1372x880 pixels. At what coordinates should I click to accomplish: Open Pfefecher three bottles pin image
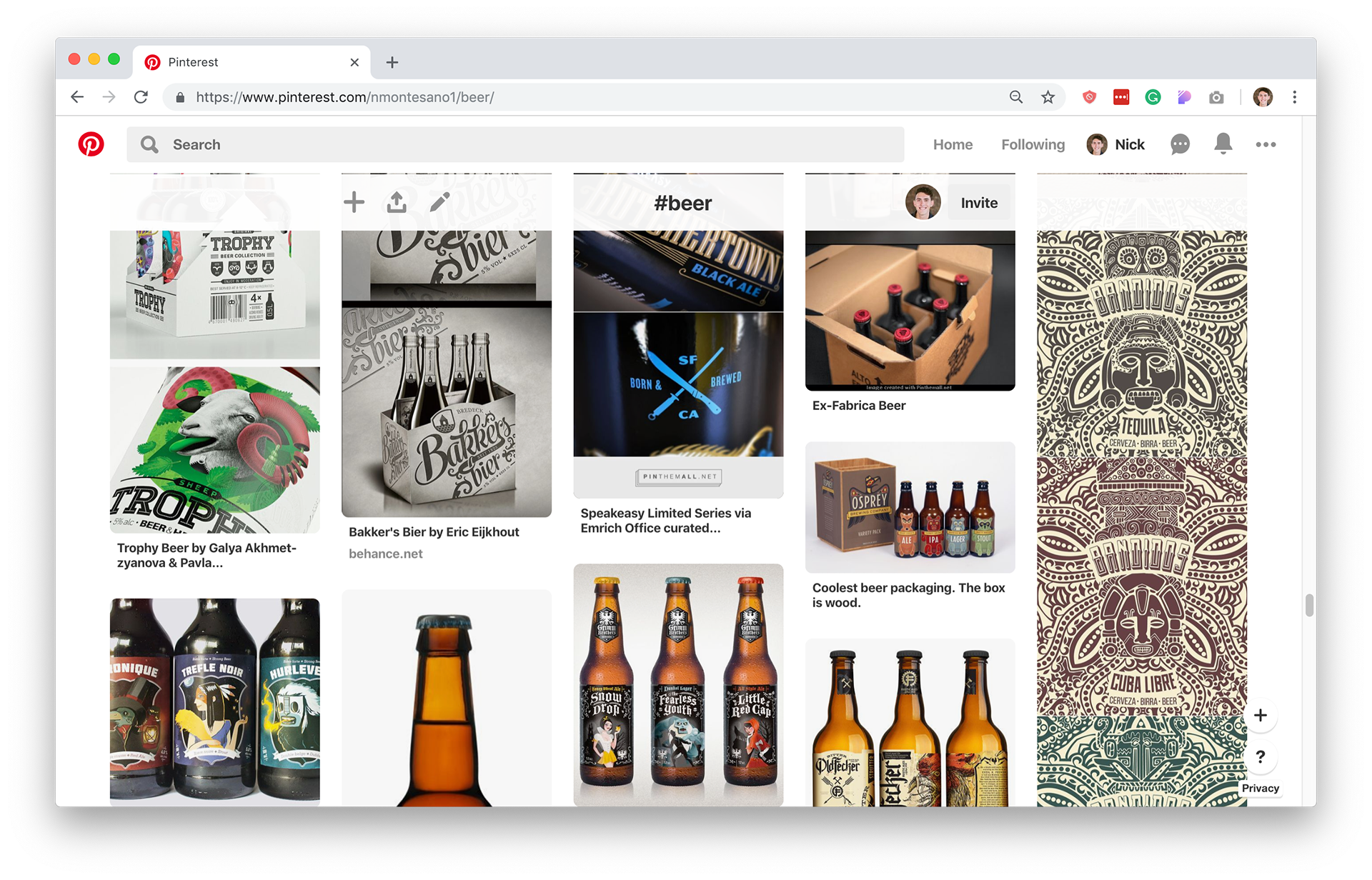click(910, 723)
